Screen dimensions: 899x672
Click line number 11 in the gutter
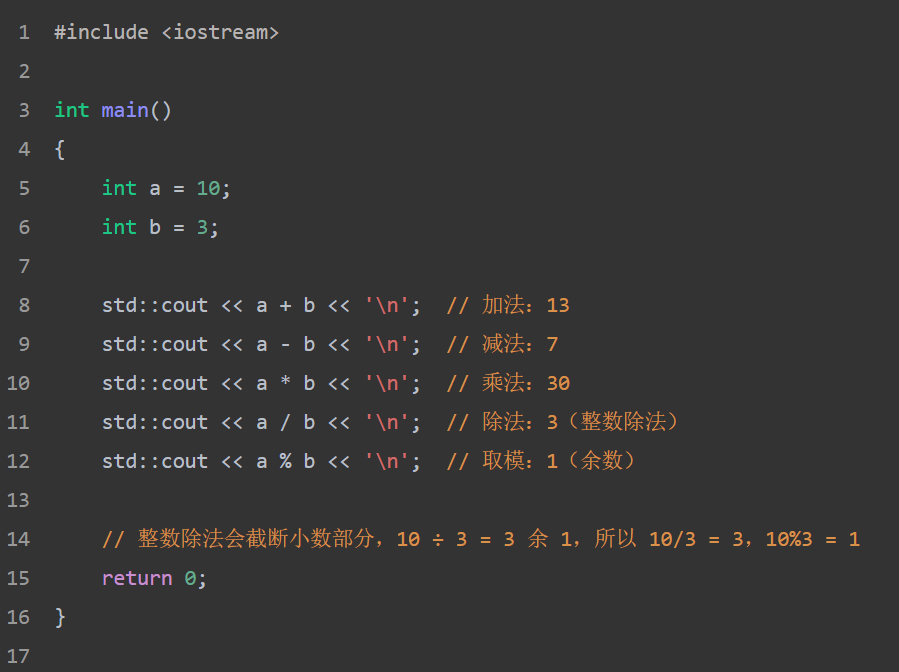18,422
